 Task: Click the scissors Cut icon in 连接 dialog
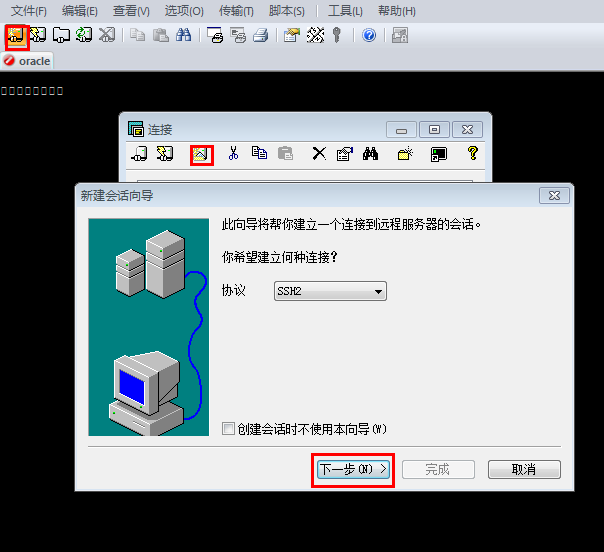click(233, 153)
